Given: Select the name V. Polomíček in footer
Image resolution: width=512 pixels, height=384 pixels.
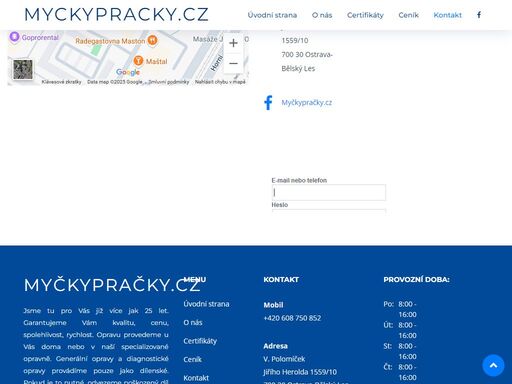Looking at the screenshot, I should tap(284, 359).
